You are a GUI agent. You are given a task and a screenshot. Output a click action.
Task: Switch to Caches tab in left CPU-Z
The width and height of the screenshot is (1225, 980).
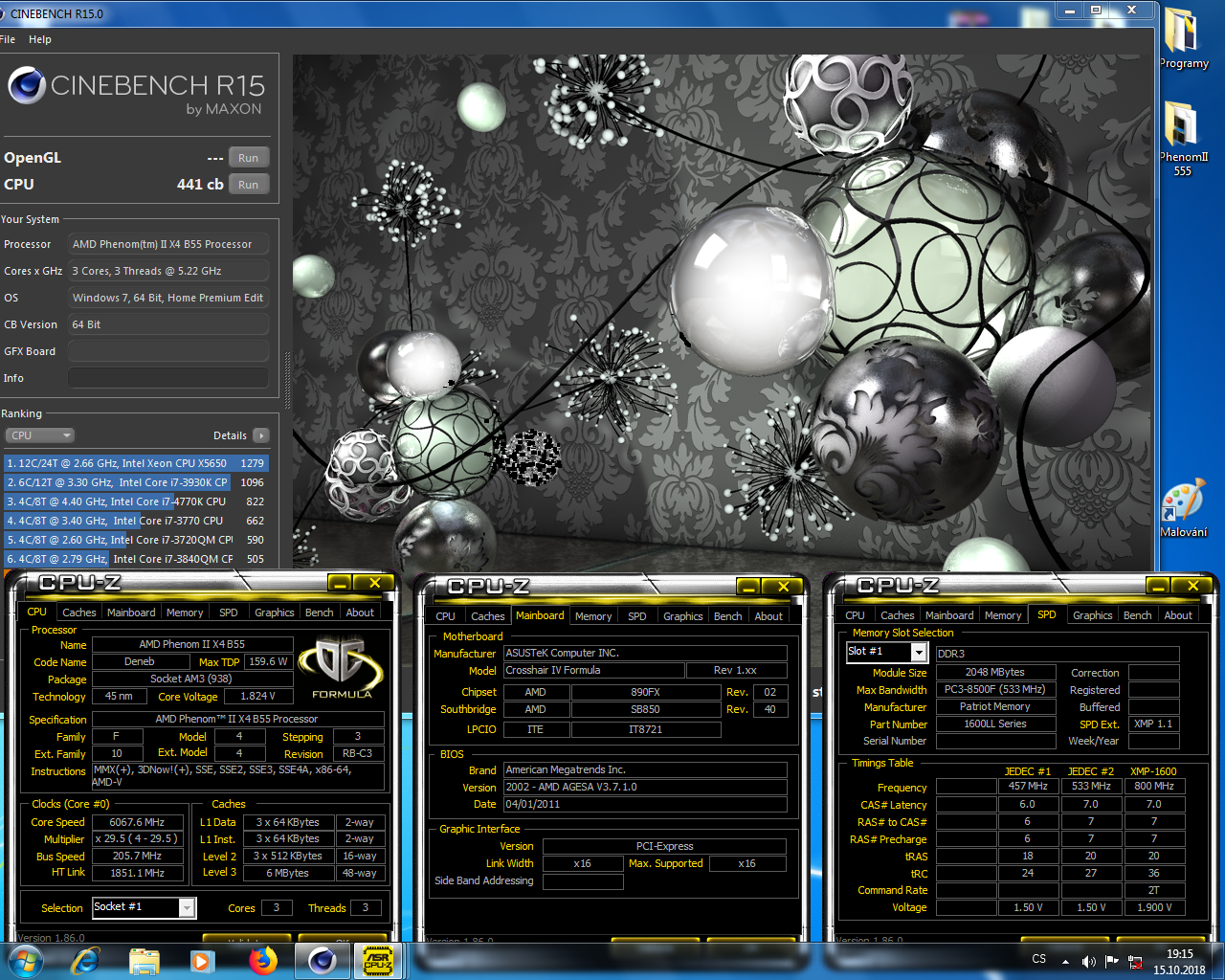pos(78,612)
